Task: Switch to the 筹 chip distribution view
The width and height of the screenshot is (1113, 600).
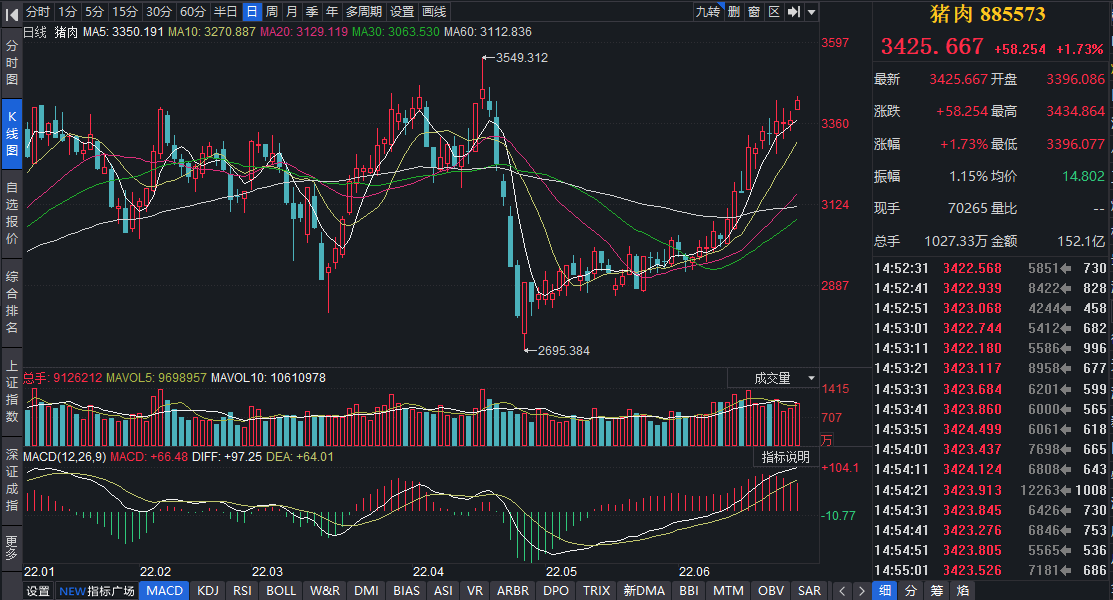Action: tap(935, 590)
